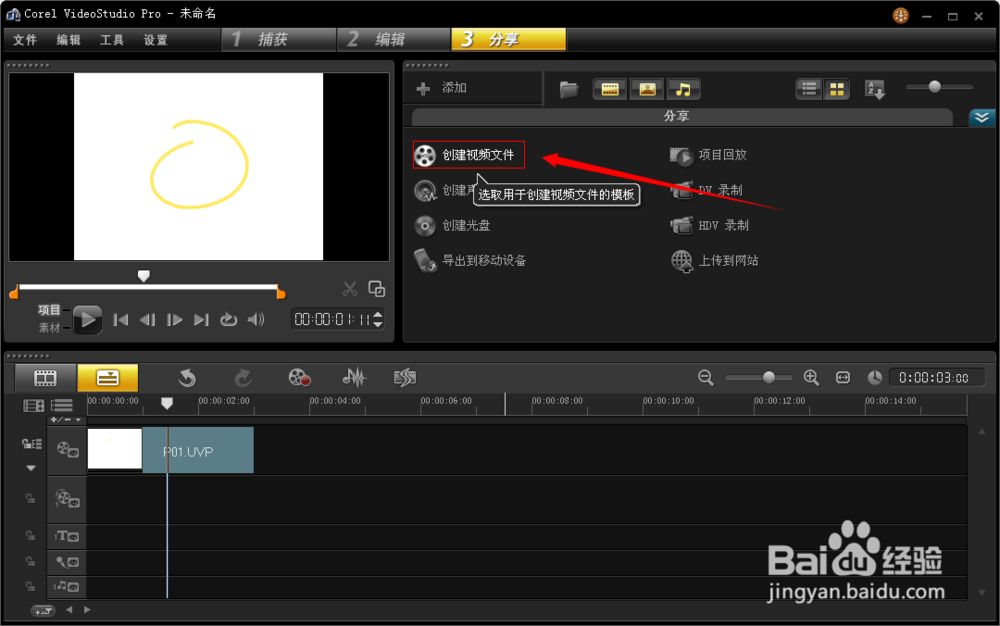
Task: Jump to preview start
Action: point(121,319)
